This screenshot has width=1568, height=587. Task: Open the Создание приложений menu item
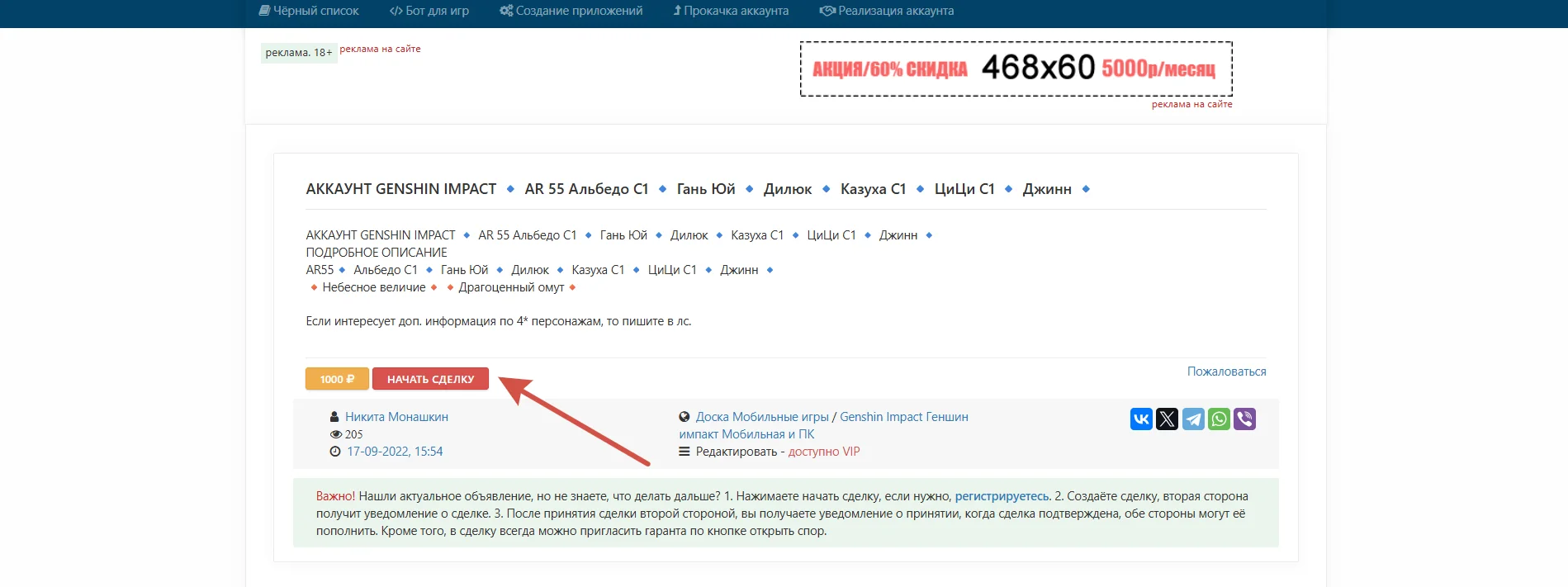(x=571, y=11)
